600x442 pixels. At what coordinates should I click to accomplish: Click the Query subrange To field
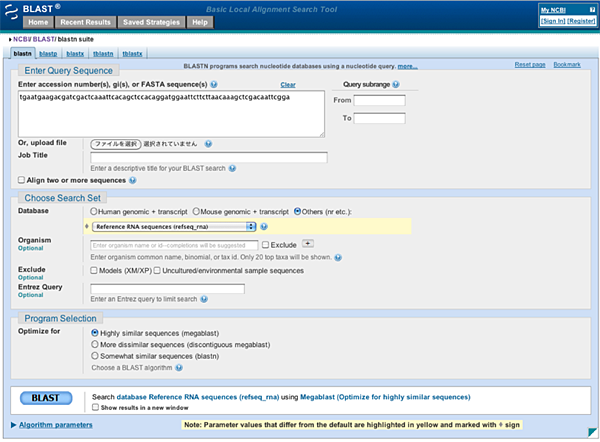[x=379, y=118]
